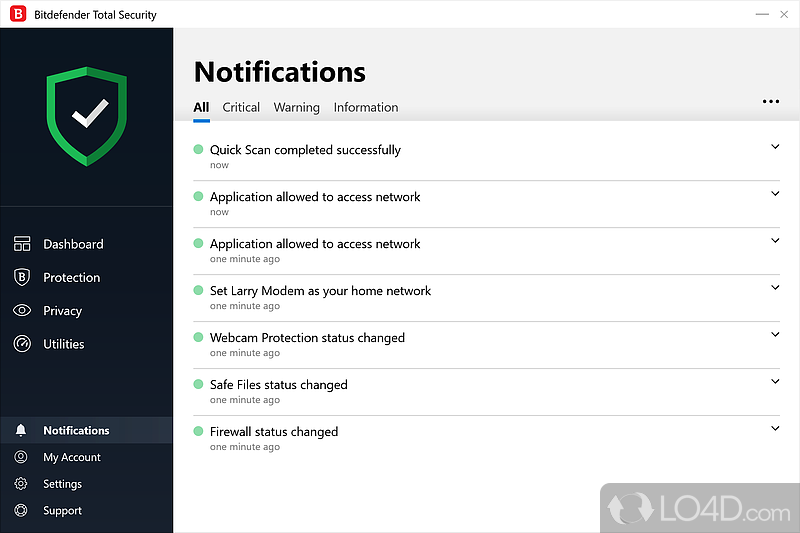The image size is (800, 533).
Task: Expand the Firewall status changed notification
Action: (x=775, y=429)
